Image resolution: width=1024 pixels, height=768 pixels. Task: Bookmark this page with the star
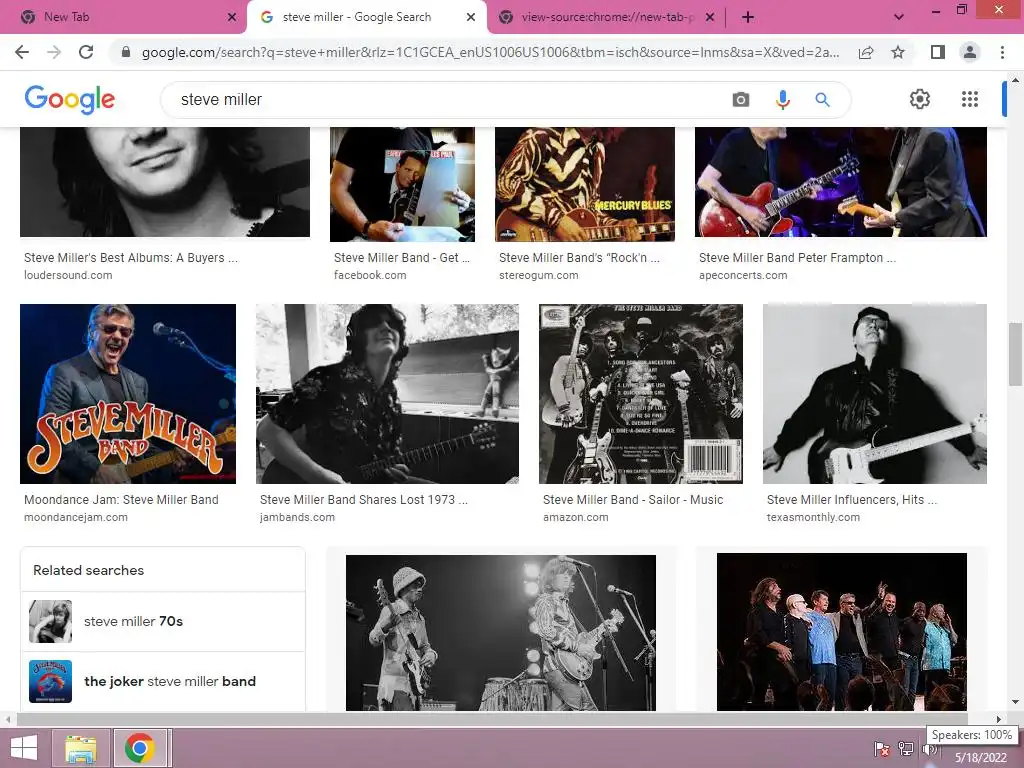(x=898, y=52)
